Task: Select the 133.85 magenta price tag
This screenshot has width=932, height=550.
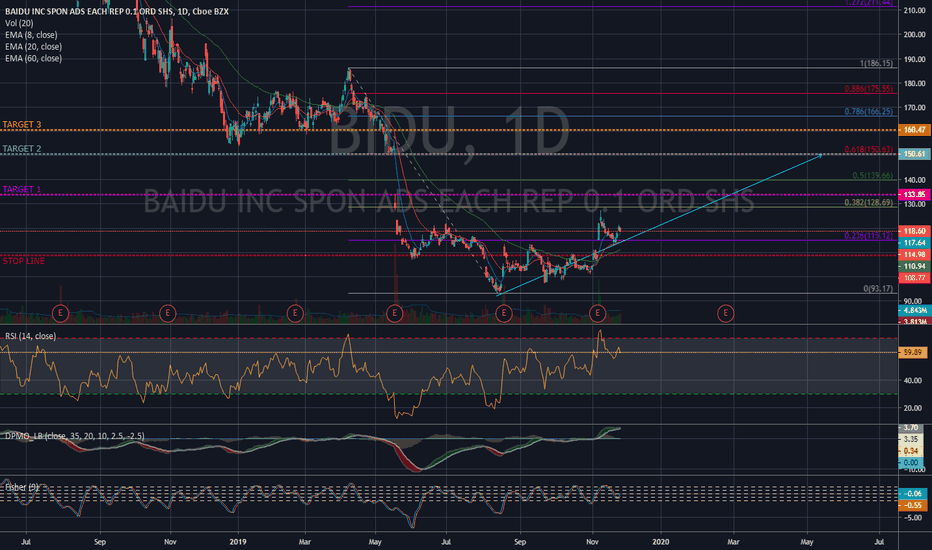Action: click(914, 194)
